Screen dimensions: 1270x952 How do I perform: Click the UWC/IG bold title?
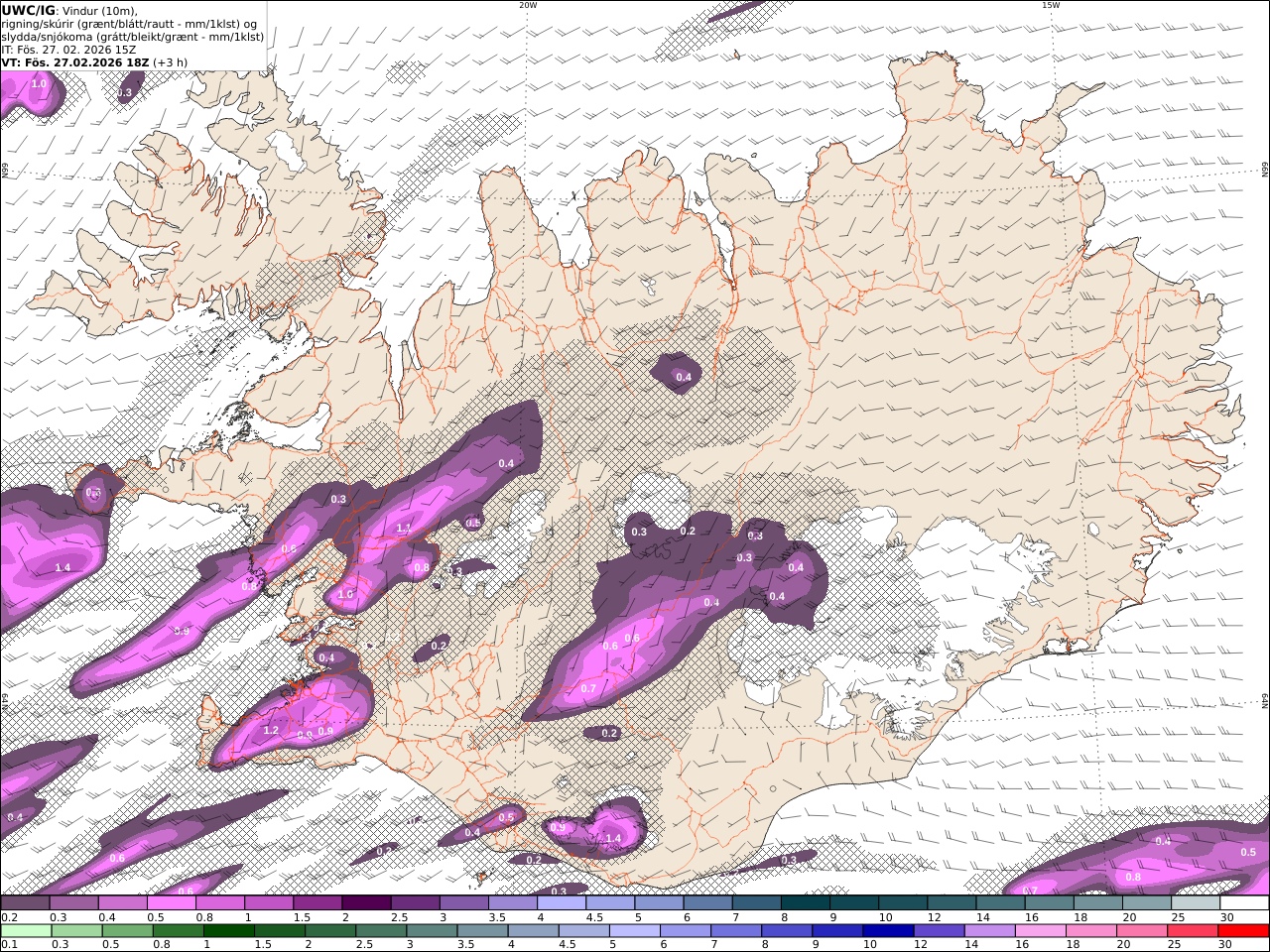pos(27,10)
